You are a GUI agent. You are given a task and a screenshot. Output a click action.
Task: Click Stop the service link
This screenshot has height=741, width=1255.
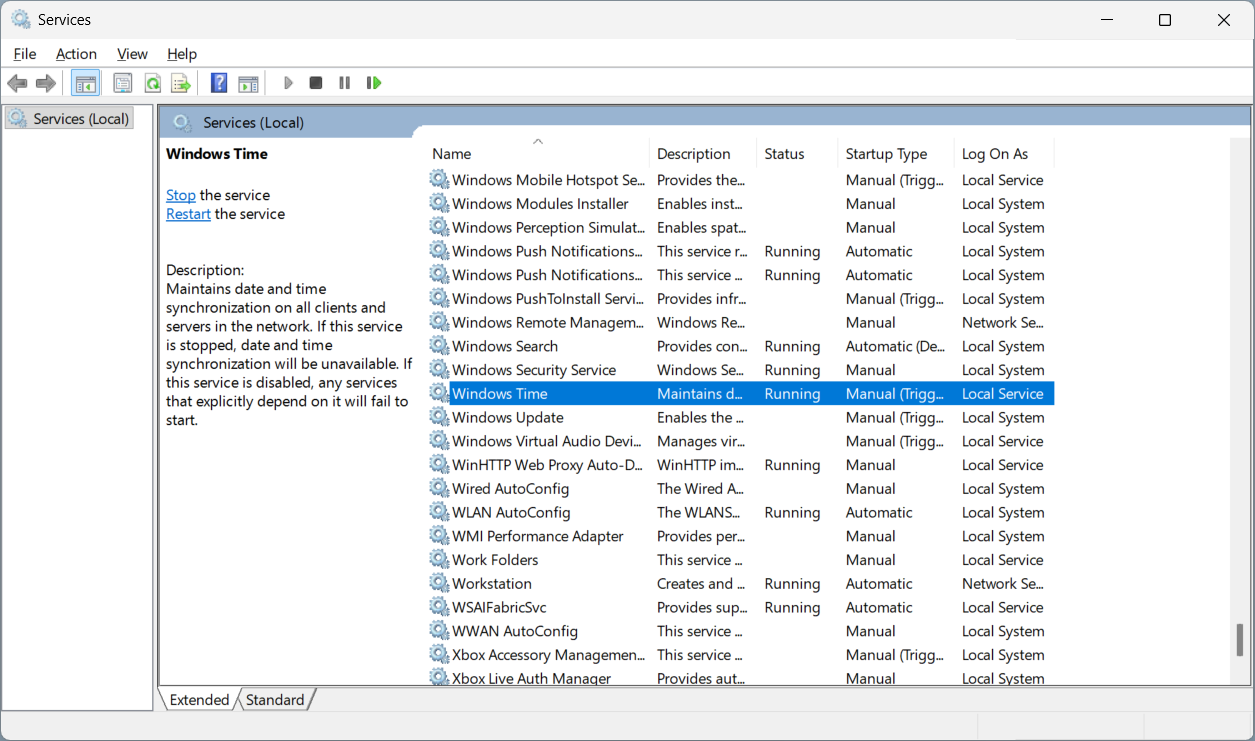(181, 195)
